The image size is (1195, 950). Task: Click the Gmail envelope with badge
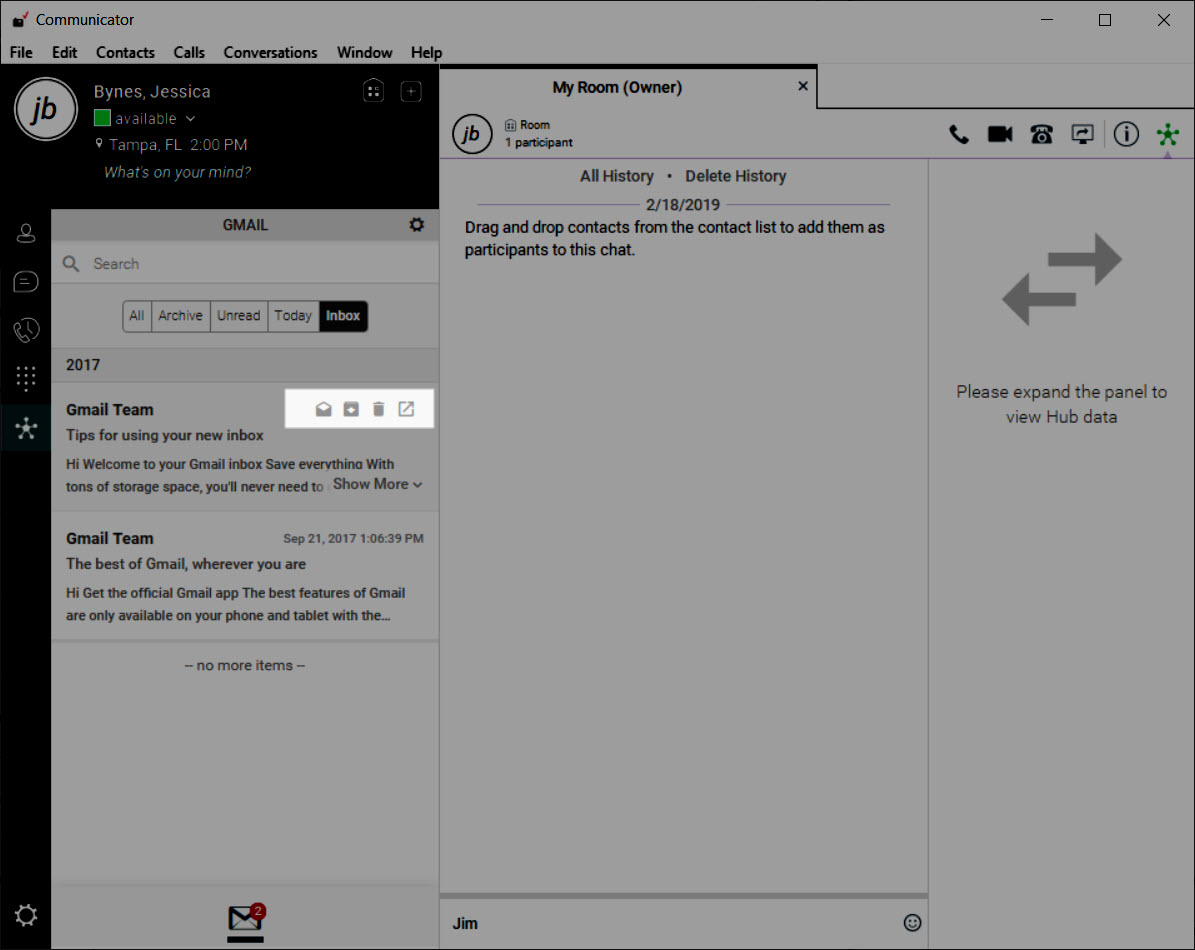tap(245, 918)
